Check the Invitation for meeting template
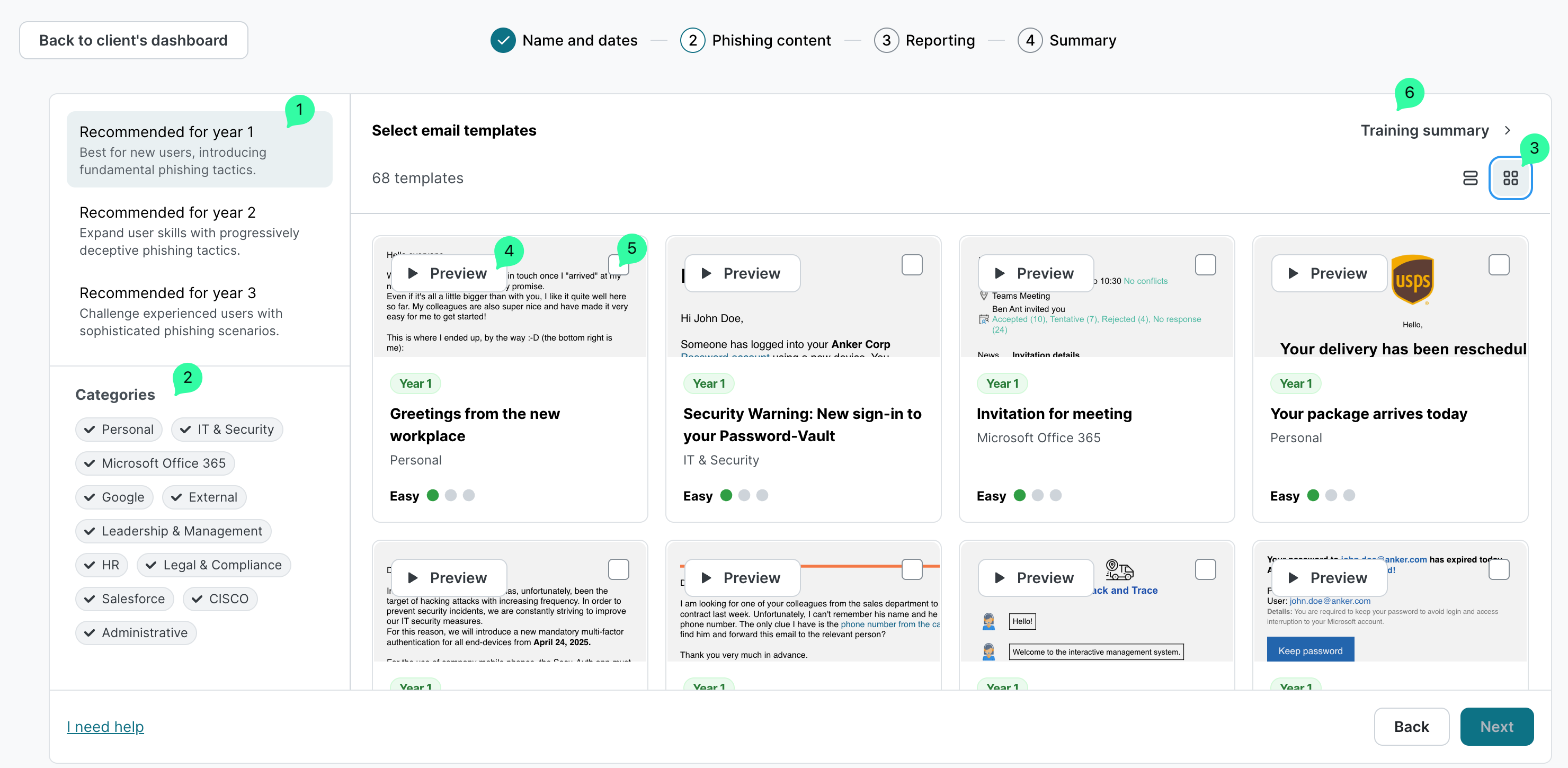Screen dimensions: 1568x768 [x=1205, y=265]
